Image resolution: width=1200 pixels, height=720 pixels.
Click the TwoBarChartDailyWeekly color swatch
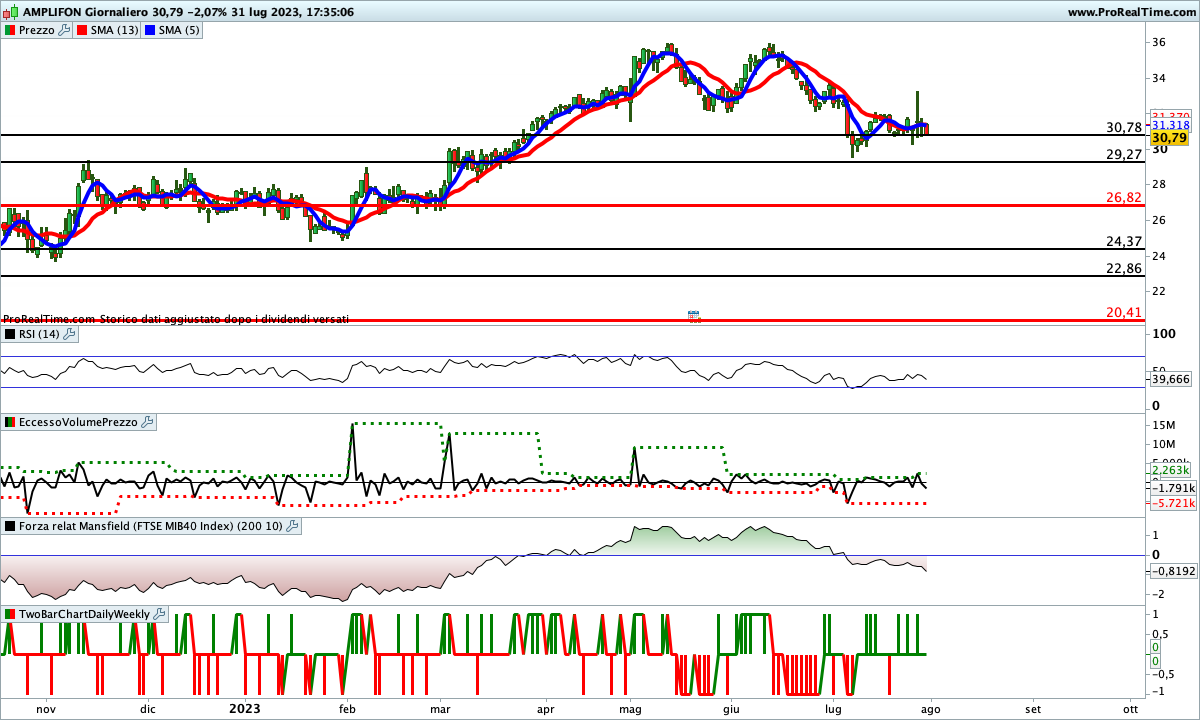[10, 614]
